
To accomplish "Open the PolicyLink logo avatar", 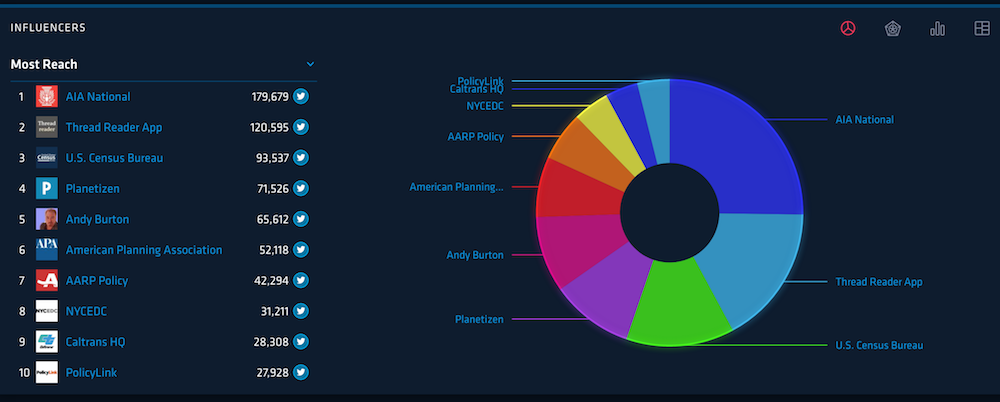I will coord(47,372).
